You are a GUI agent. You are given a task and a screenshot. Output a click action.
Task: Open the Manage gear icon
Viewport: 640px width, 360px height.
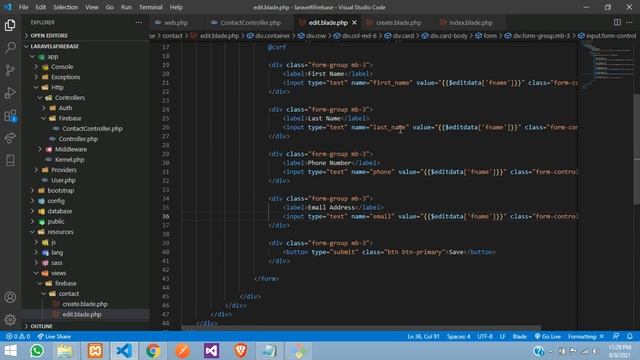click(10, 320)
